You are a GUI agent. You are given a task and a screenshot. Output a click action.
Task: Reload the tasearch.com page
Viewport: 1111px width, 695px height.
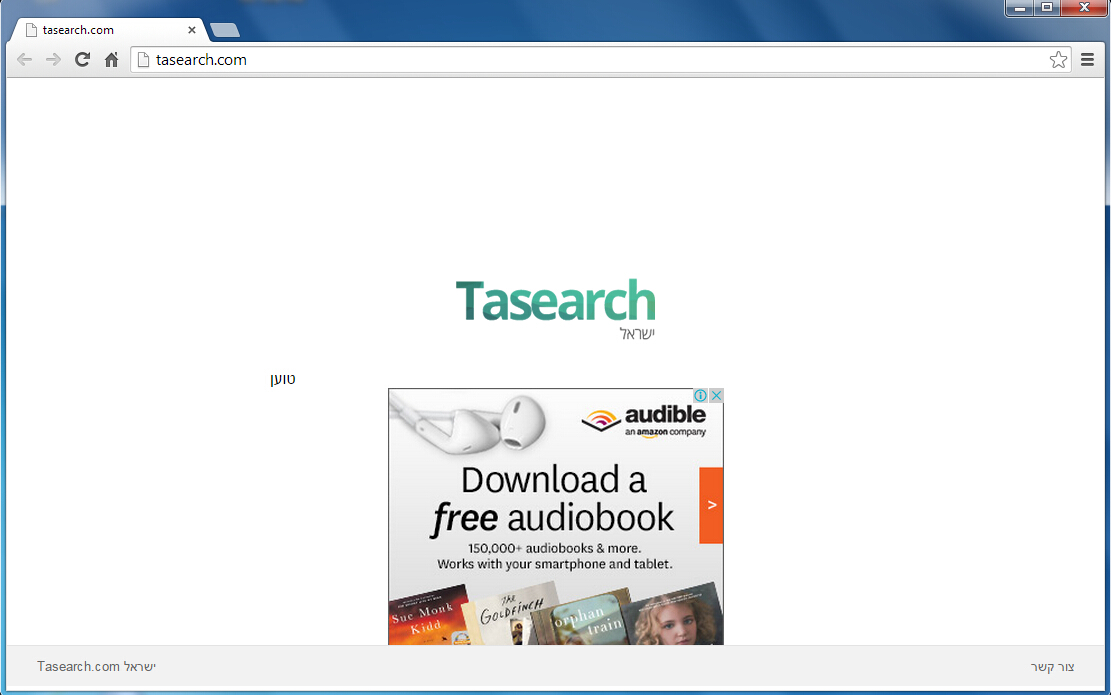pyautogui.click(x=82, y=60)
